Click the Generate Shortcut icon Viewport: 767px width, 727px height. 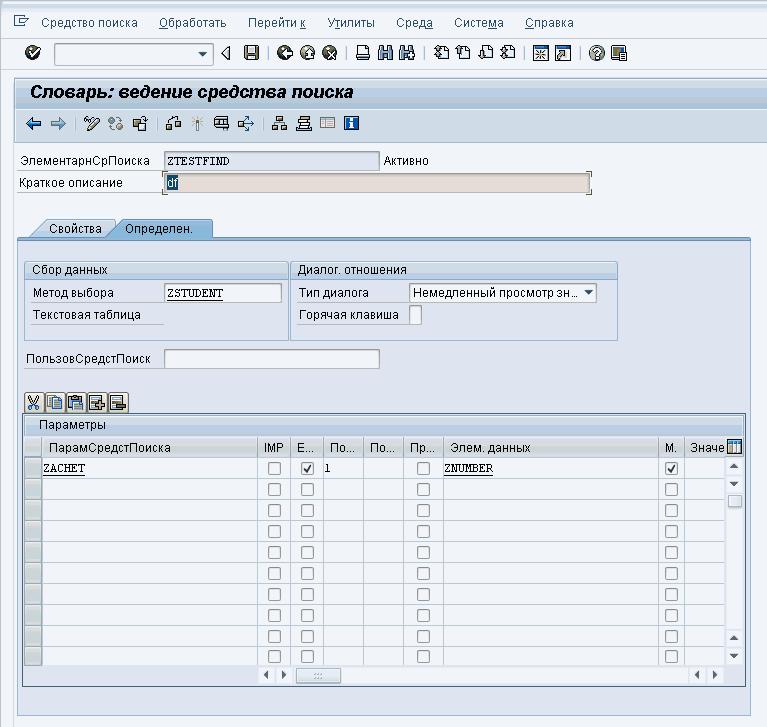coord(563,53)
